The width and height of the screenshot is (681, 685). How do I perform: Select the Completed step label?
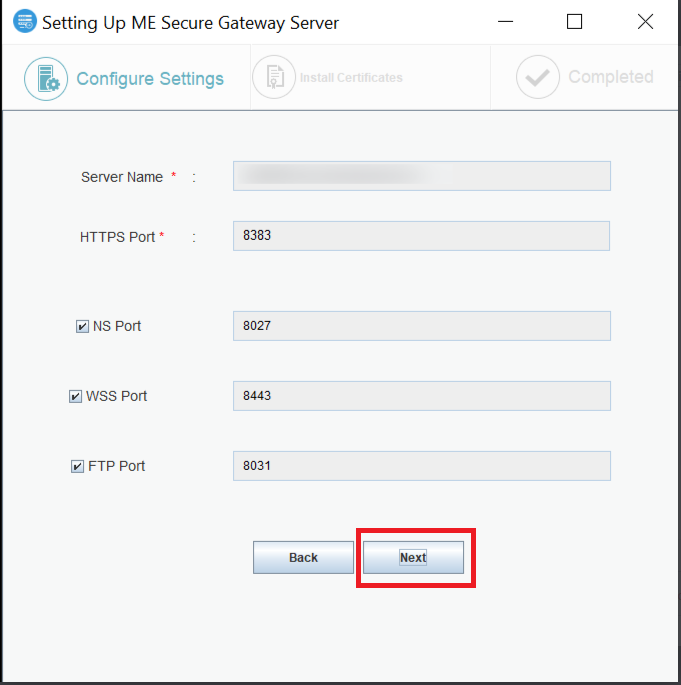610,78
